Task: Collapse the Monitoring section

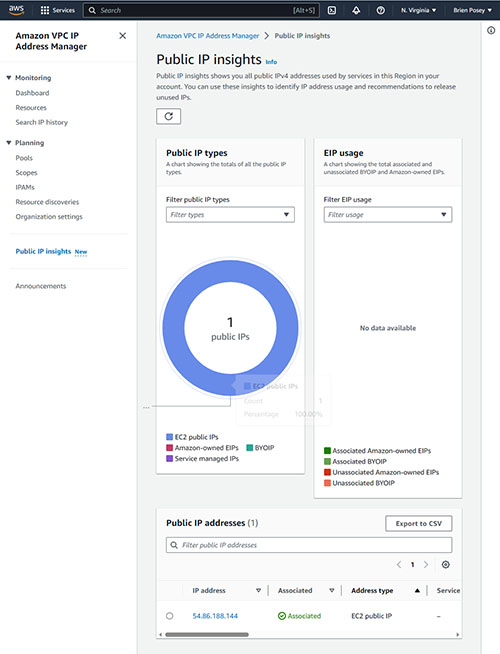Action: click(x=9, y=78)
